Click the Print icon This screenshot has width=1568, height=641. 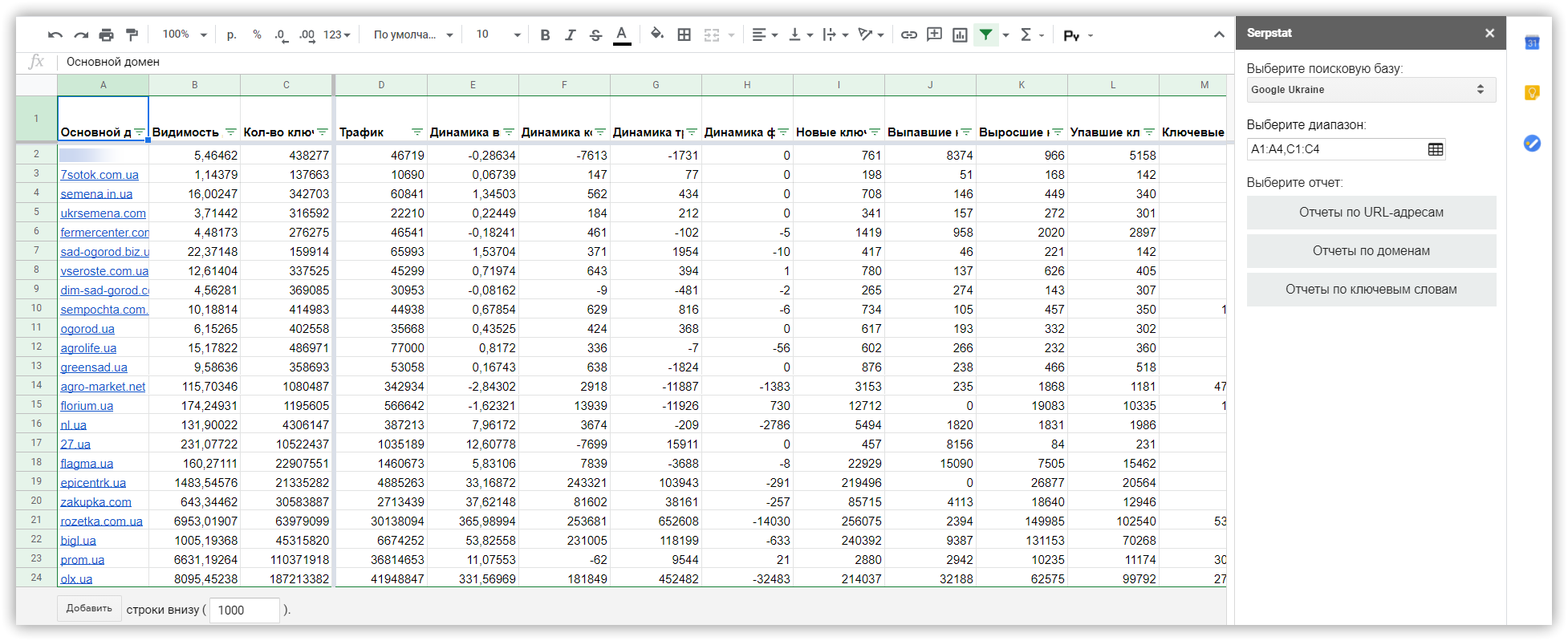click(x=106, y=34)
